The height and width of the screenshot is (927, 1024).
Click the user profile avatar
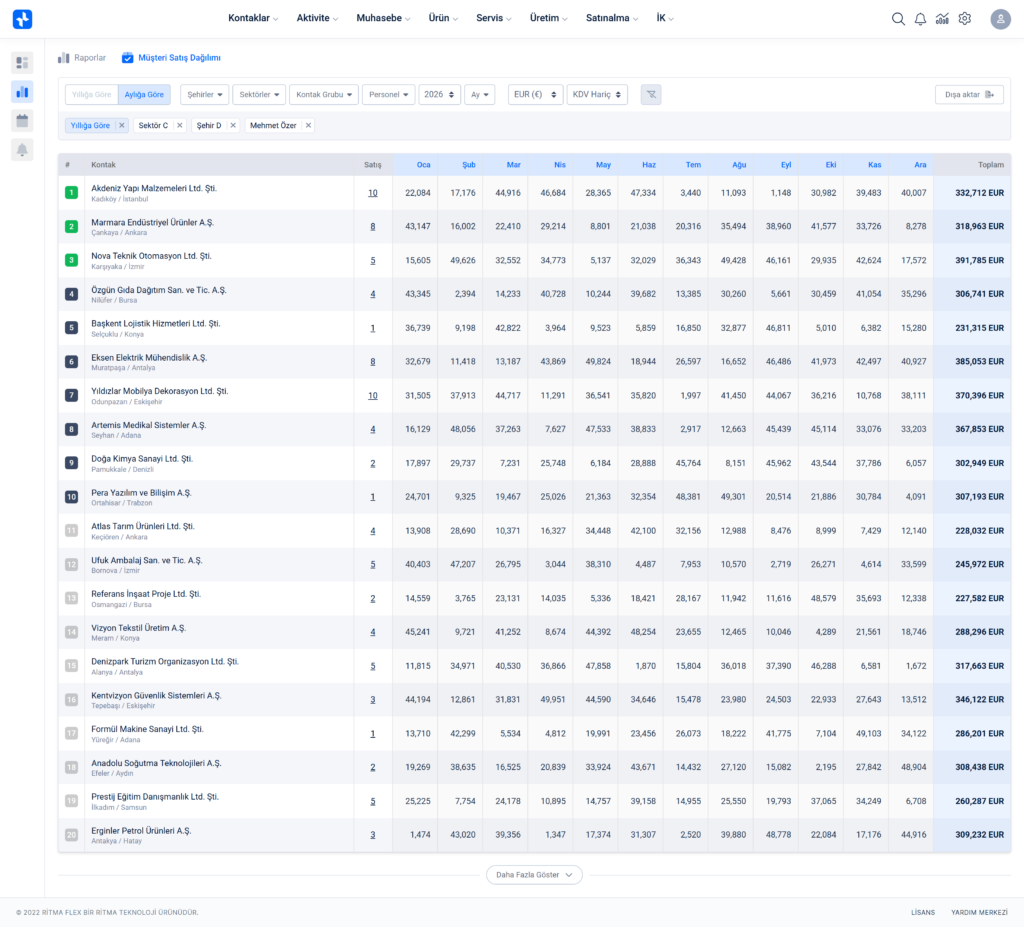point(1000,19)
